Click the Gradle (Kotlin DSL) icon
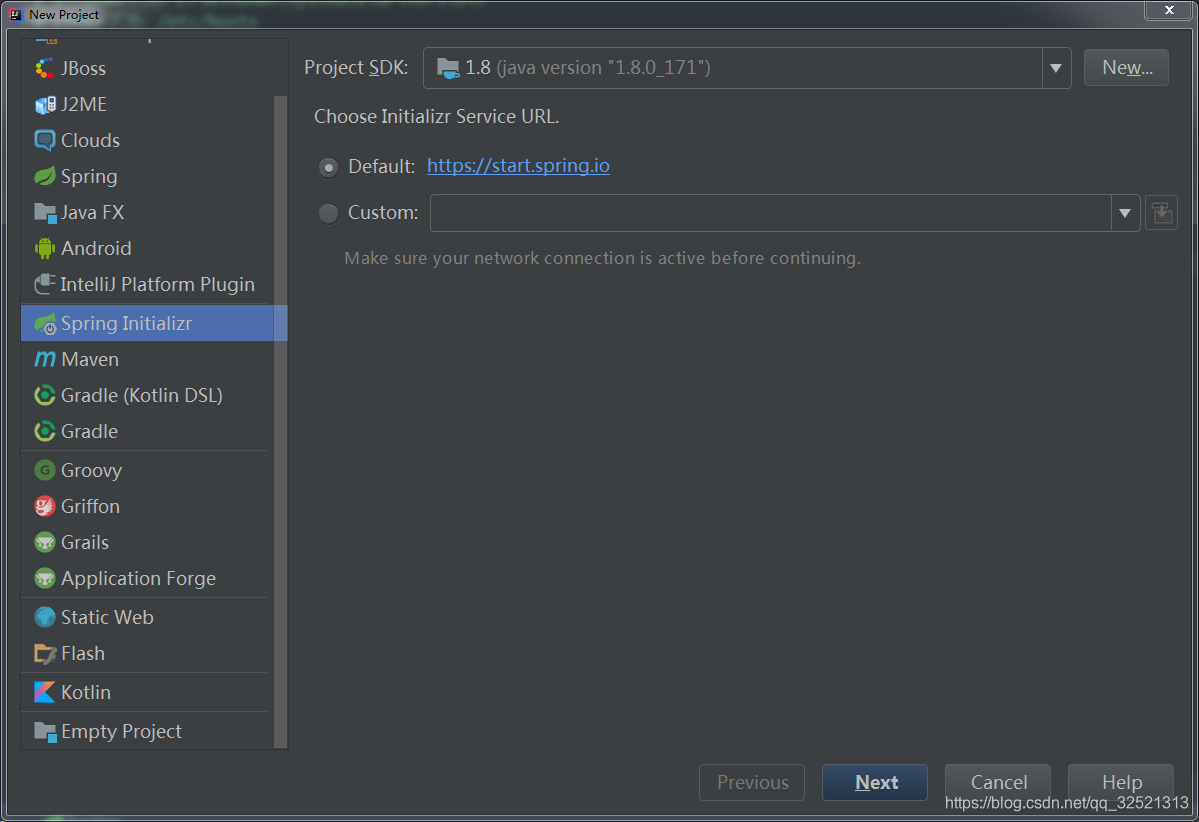Viewport: 1199px width, 822px height. [44, 395]
